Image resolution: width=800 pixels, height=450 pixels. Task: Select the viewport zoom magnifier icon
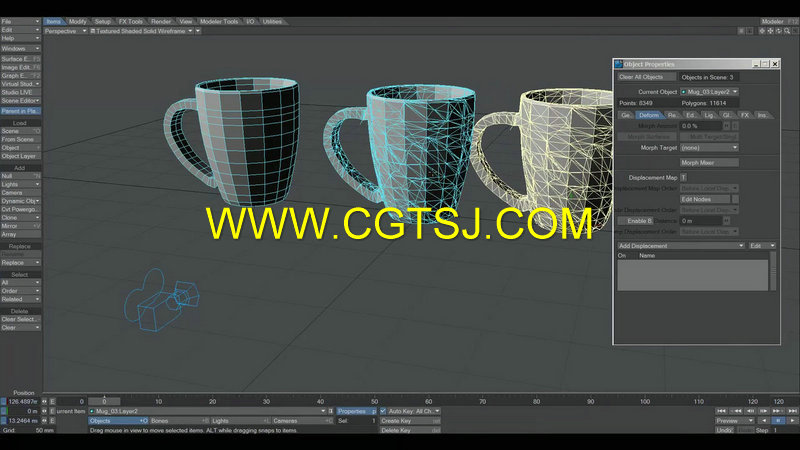pos(787,31)
